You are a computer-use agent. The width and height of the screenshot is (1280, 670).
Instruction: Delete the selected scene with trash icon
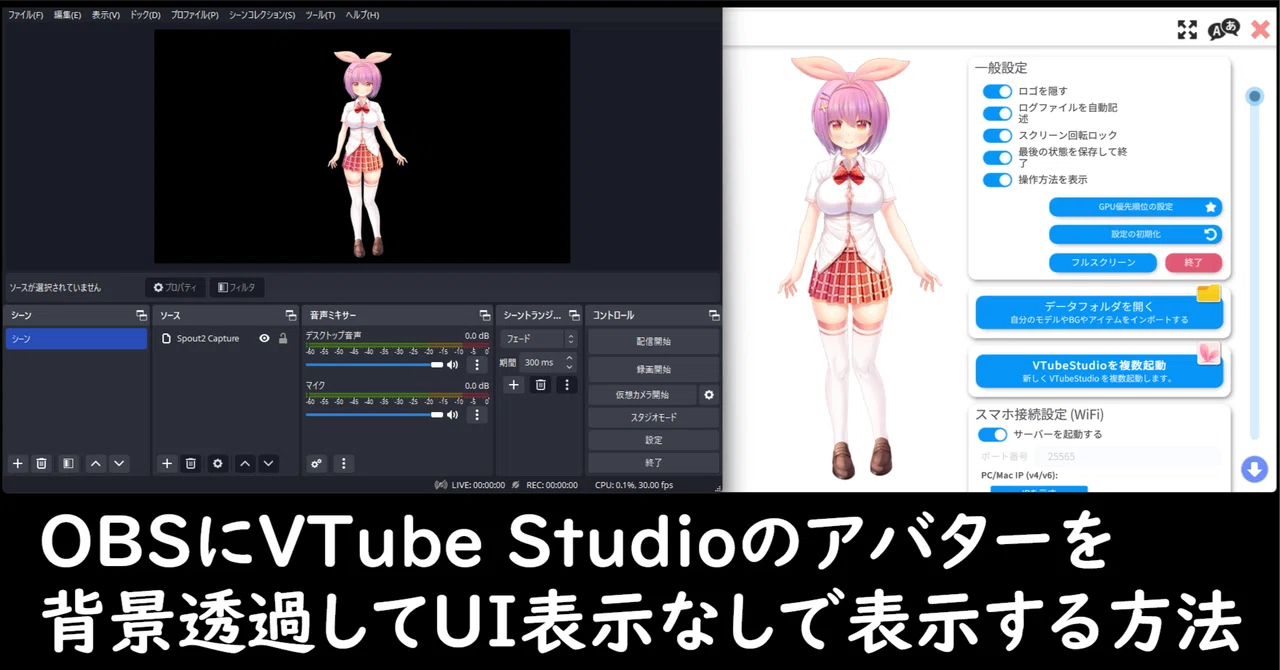(x=41, y=463)
